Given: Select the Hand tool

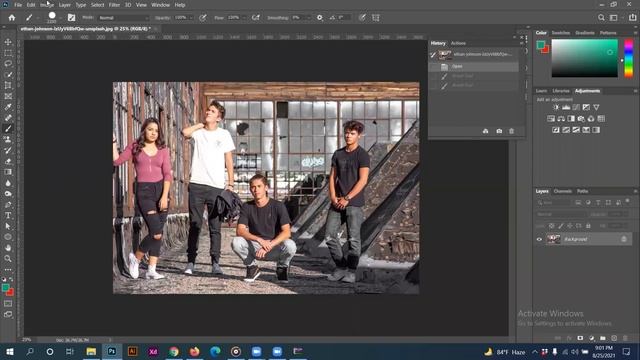Looking at the screenshot, I should pos(8,248).
